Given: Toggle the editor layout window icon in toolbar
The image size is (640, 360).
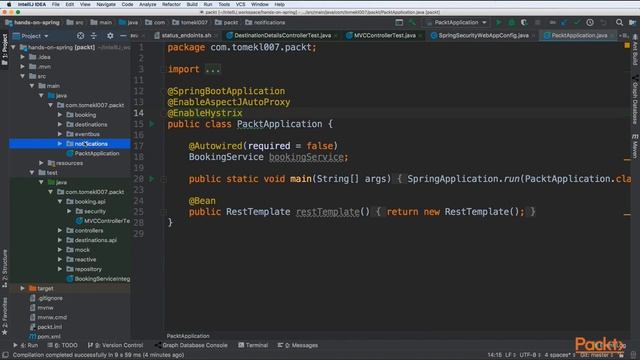Looking at the screenshot, I should (399, 22).
